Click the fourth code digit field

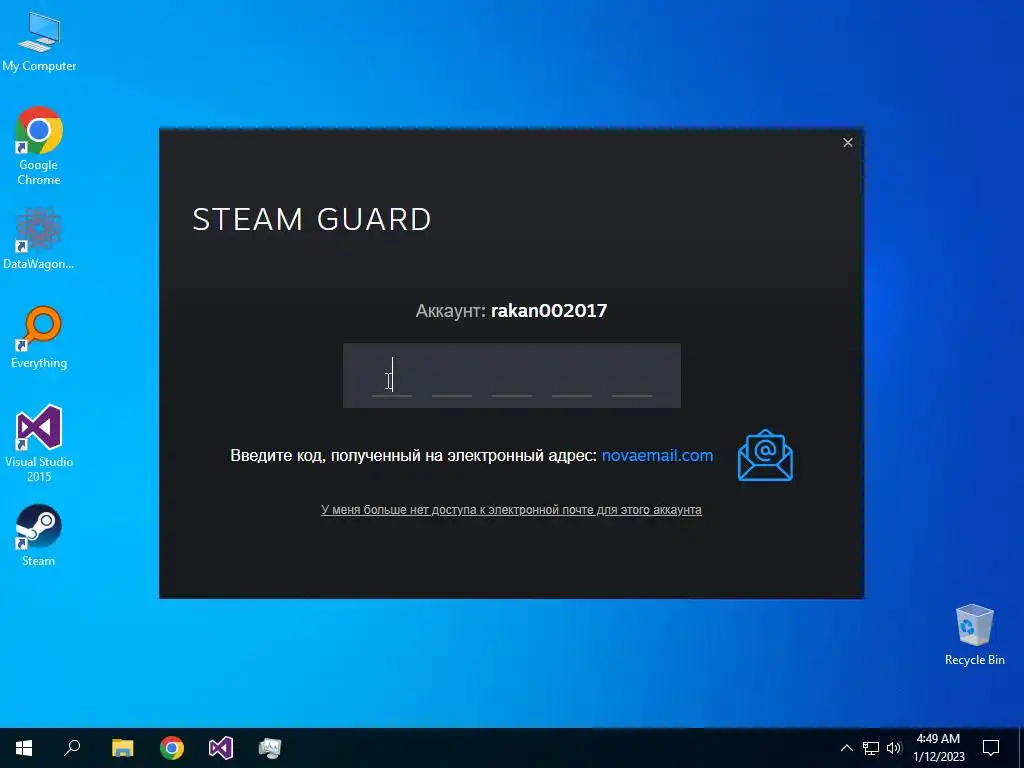[572, 377]
